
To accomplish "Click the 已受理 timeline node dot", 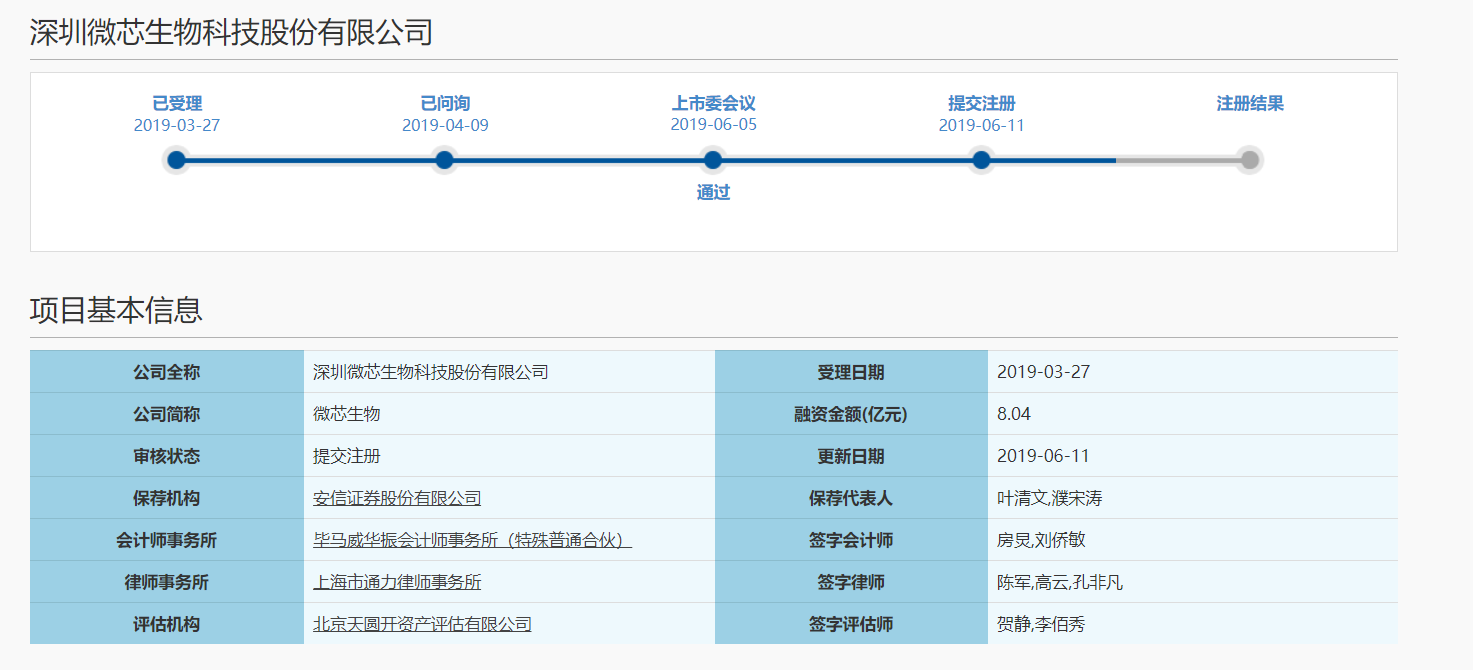I will tap(177, 160).
